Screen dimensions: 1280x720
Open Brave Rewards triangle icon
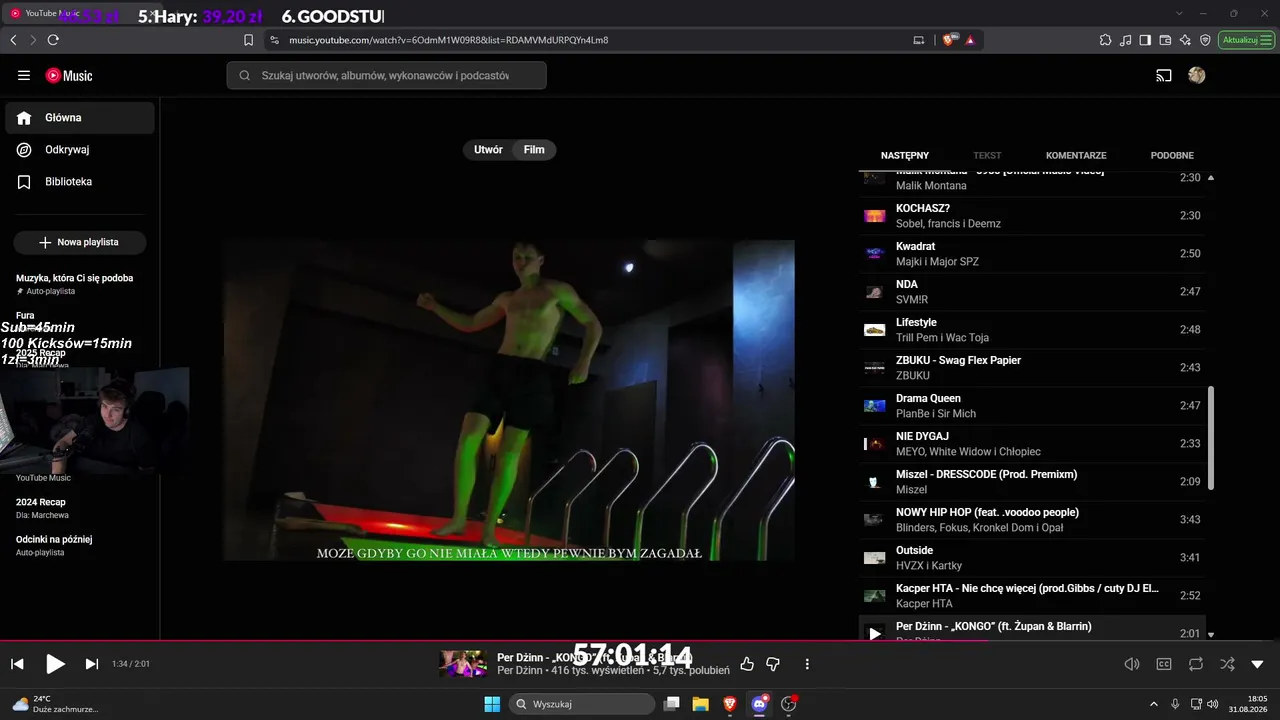(x=970, y=40)
